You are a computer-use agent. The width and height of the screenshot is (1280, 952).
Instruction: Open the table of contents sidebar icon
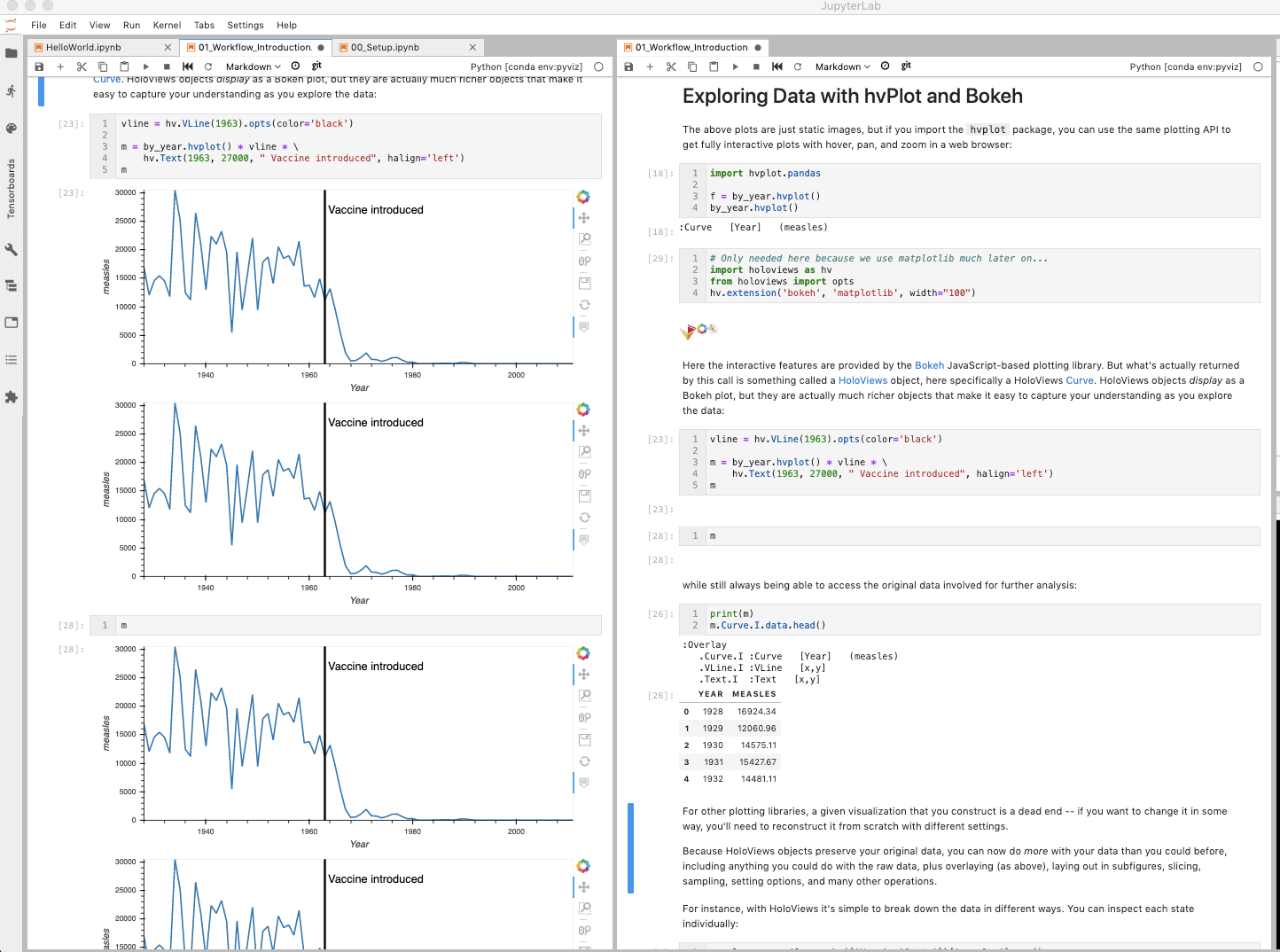click(x=12, y=360)
